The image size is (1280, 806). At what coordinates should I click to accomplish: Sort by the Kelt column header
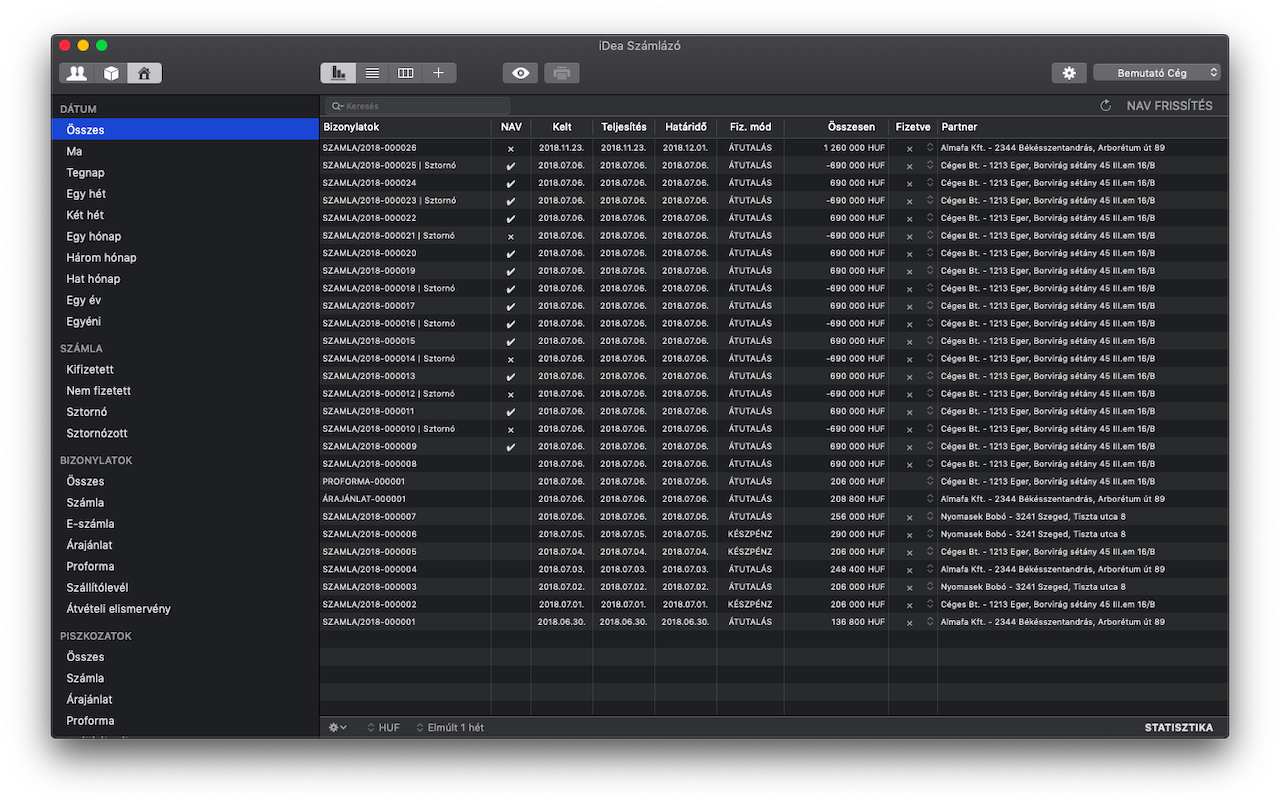pos(562,127)
